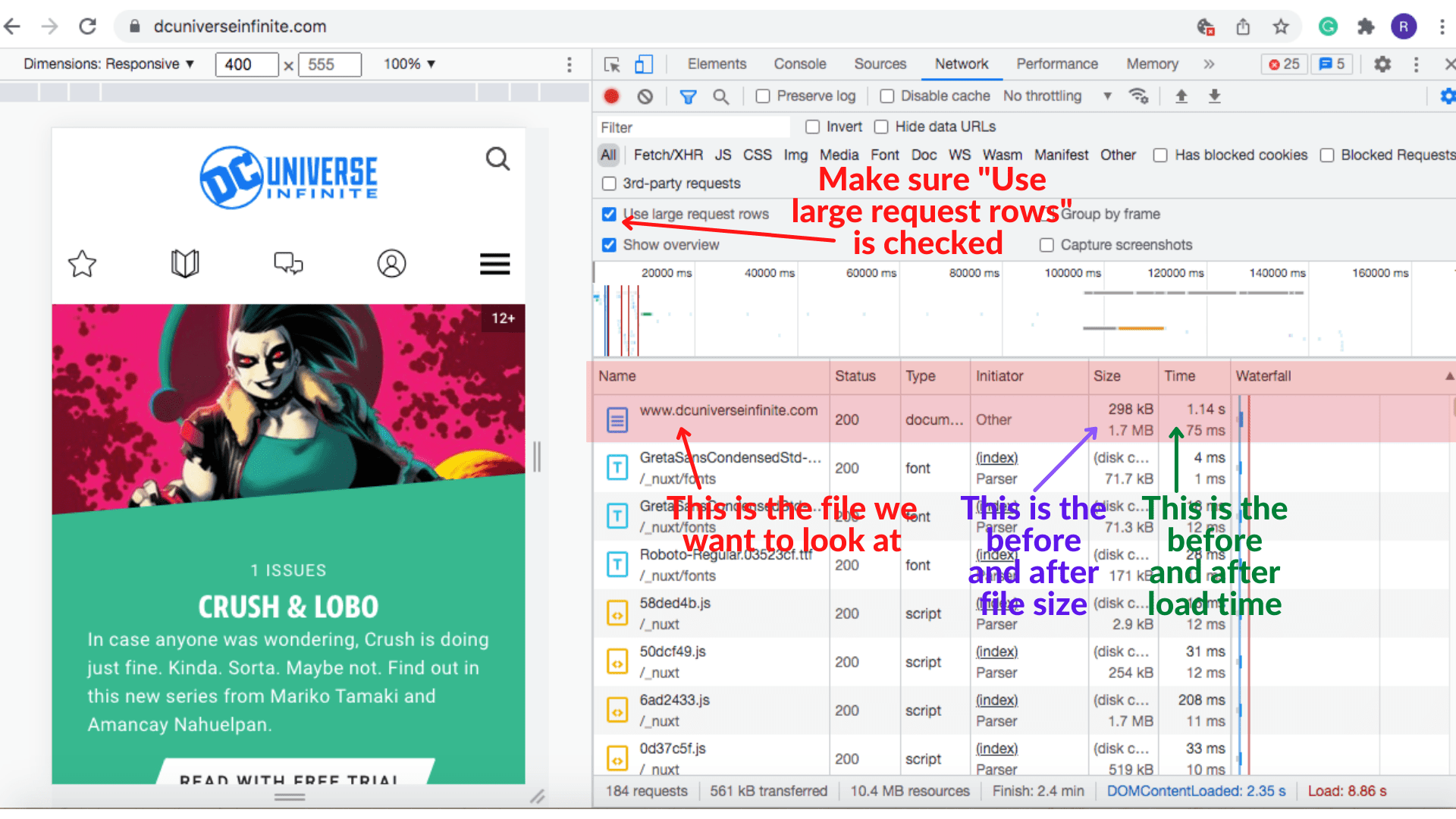The width and height of the screenshot is (1456, 819).
Task: Enable Disable cache checkbox
Action: 886,96
